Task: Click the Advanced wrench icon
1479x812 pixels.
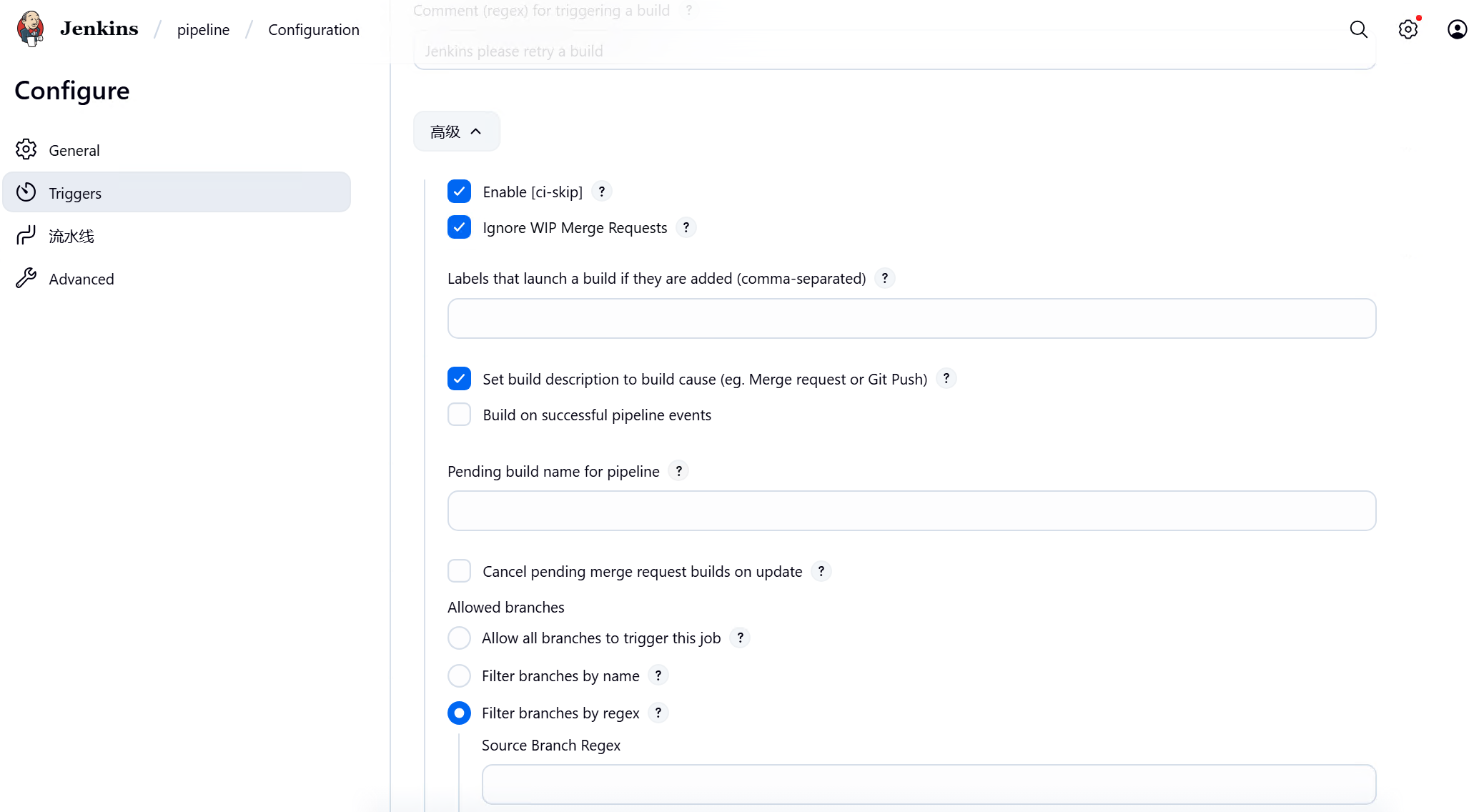Action: click(x=26, y=278)
